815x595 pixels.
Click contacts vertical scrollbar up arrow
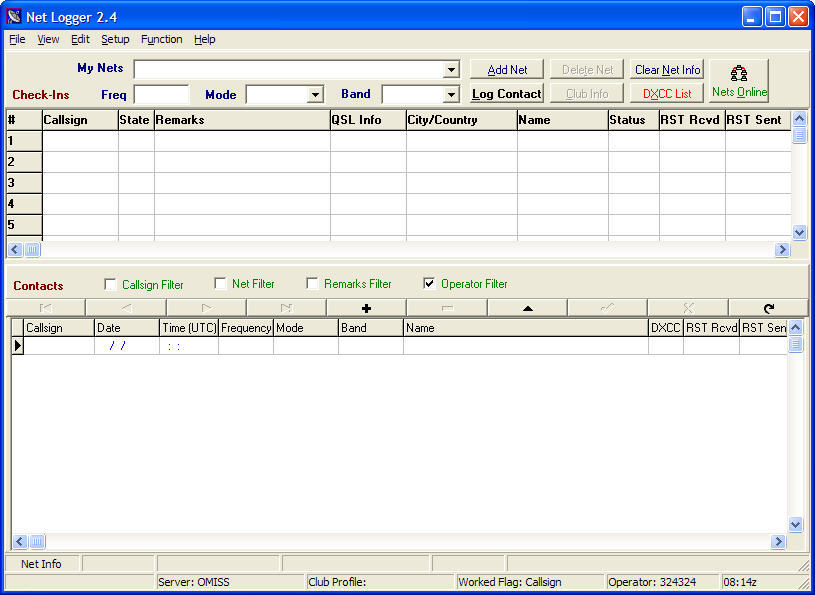click(x=795, y=327)
